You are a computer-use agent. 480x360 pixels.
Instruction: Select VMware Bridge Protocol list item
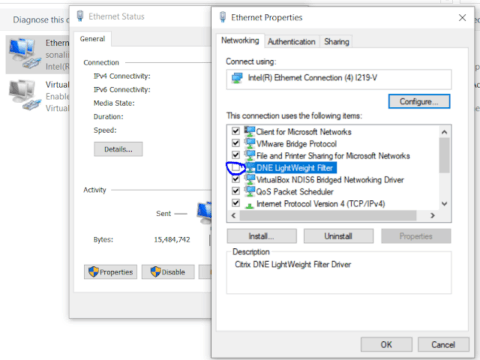(x=296, y=144)
